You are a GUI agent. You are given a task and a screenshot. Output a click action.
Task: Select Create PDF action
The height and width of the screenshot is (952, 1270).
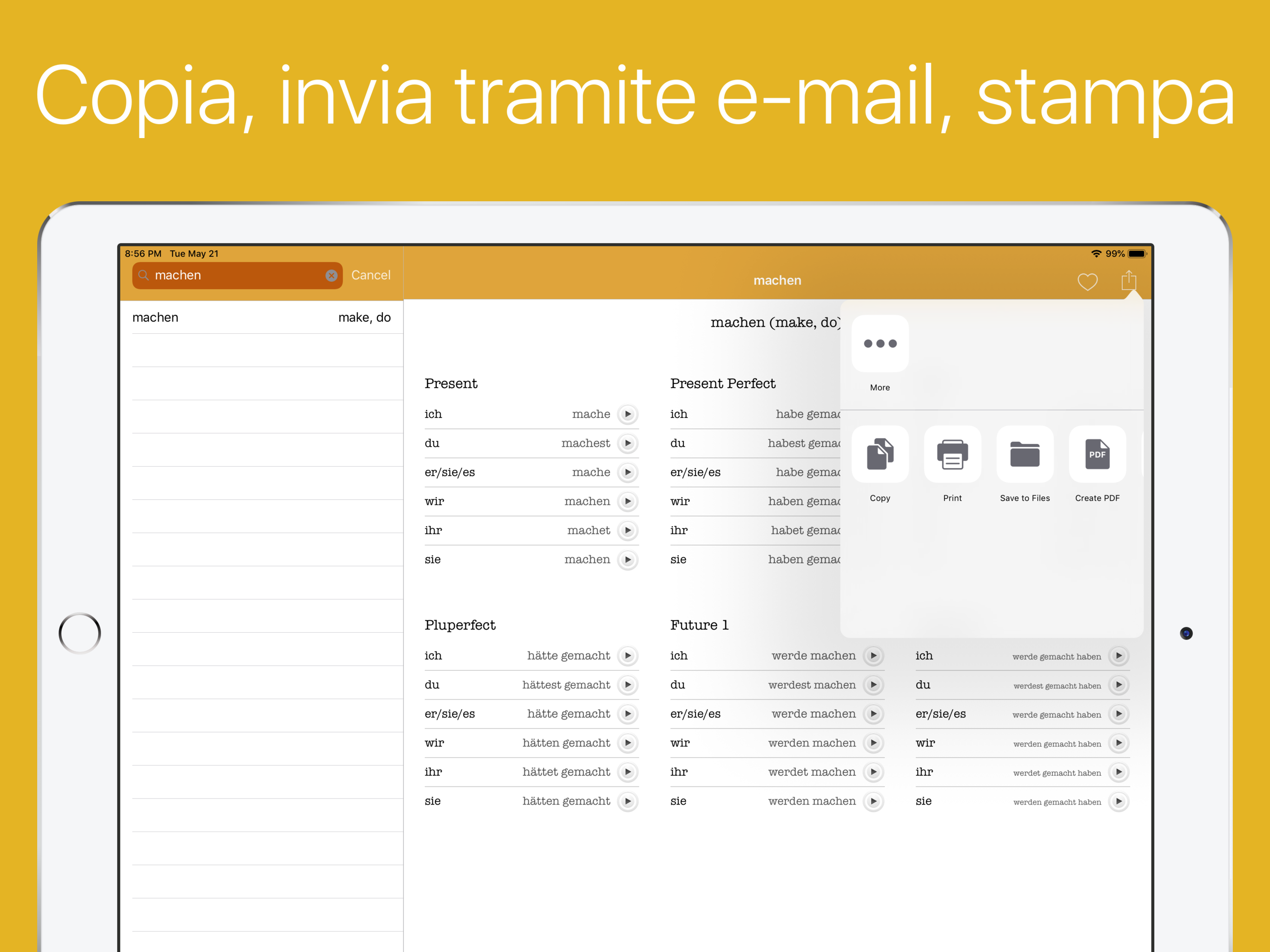pos(1097,454)
